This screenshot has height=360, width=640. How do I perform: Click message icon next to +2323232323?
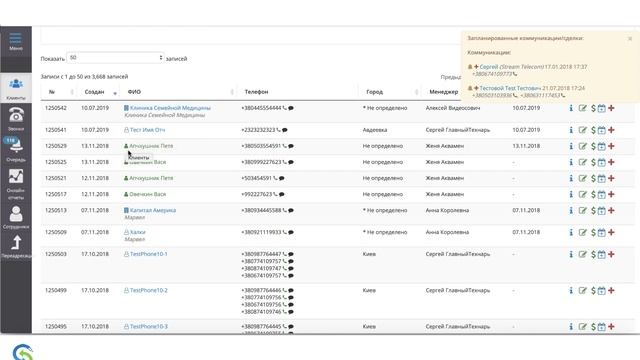coord(285,130)
